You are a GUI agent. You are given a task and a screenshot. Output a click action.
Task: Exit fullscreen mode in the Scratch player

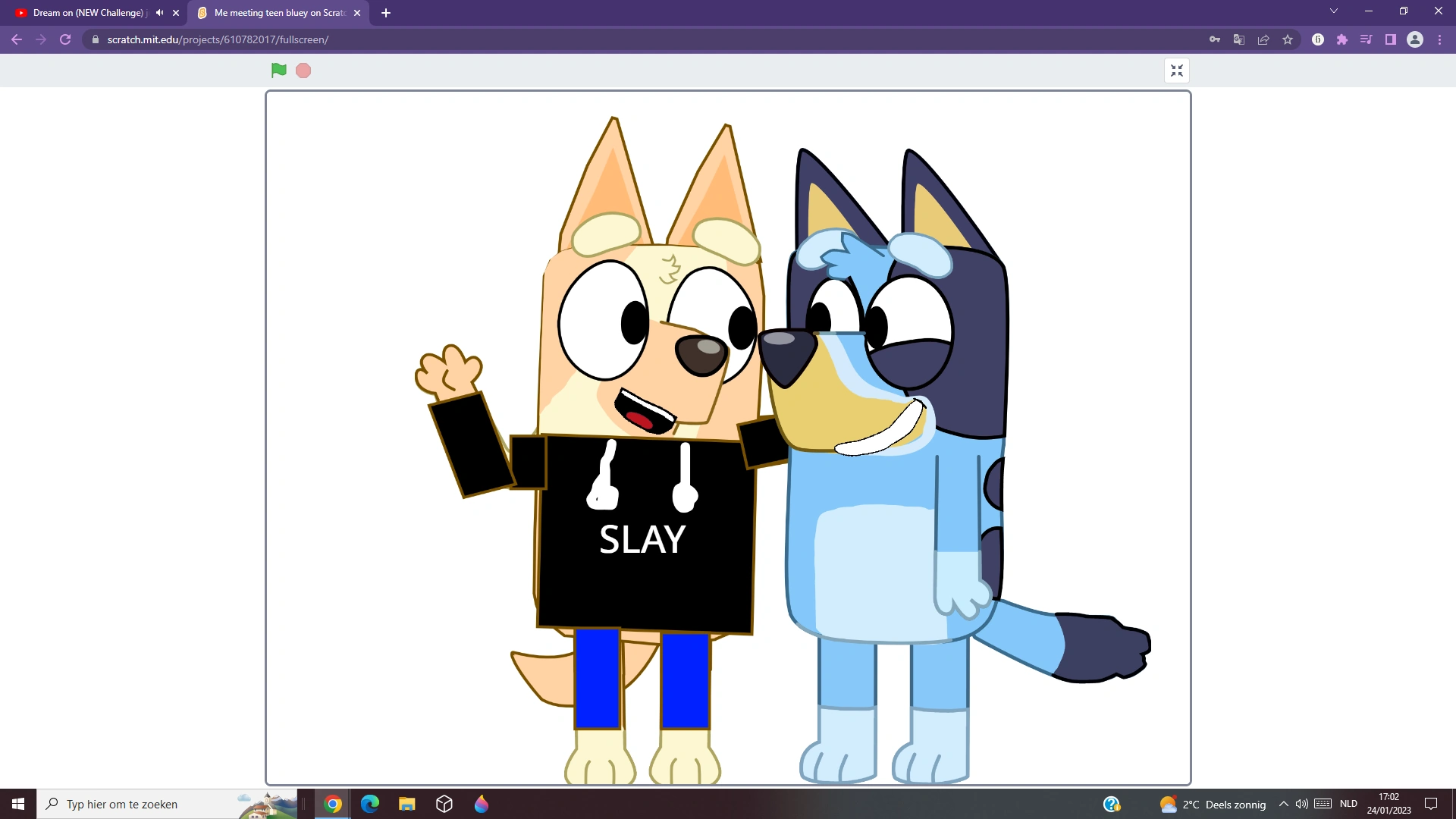tap(1177, 70)
